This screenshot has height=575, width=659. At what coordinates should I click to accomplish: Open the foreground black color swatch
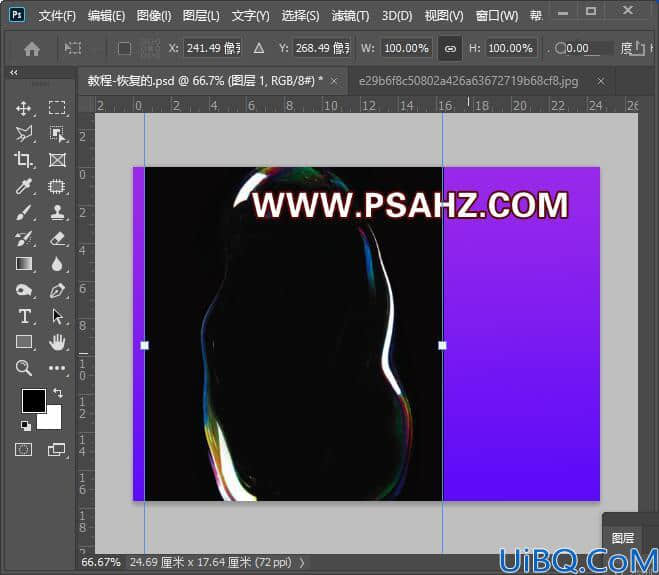[x=34, y=400]
